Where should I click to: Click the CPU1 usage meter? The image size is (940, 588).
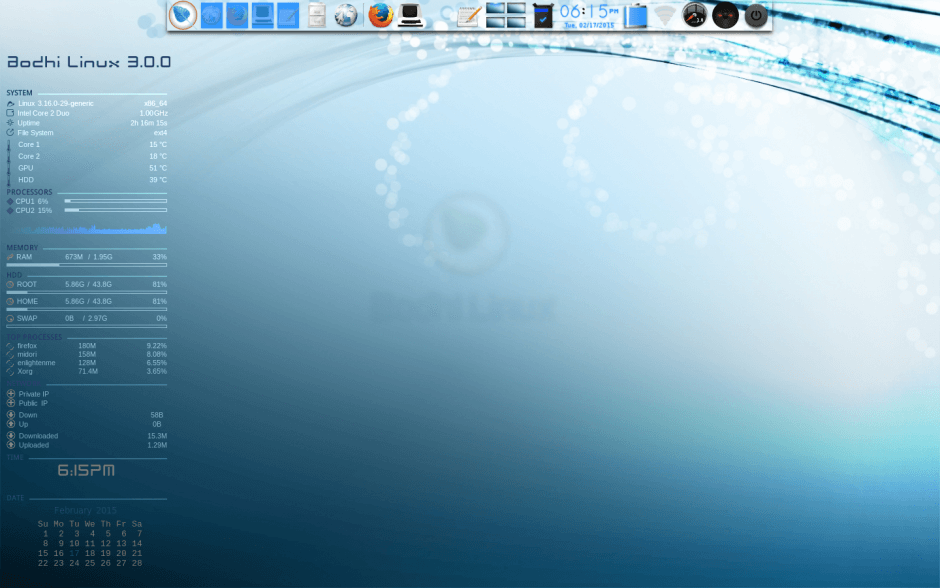115,201
